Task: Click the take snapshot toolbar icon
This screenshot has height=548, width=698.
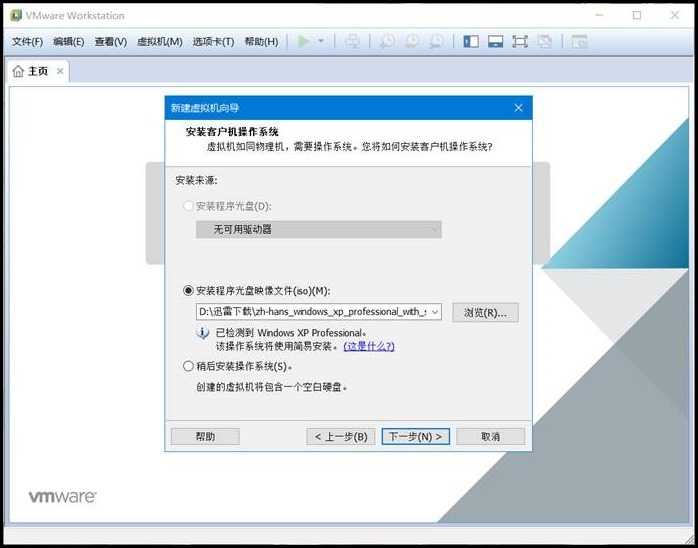Action: click(387, 41)
